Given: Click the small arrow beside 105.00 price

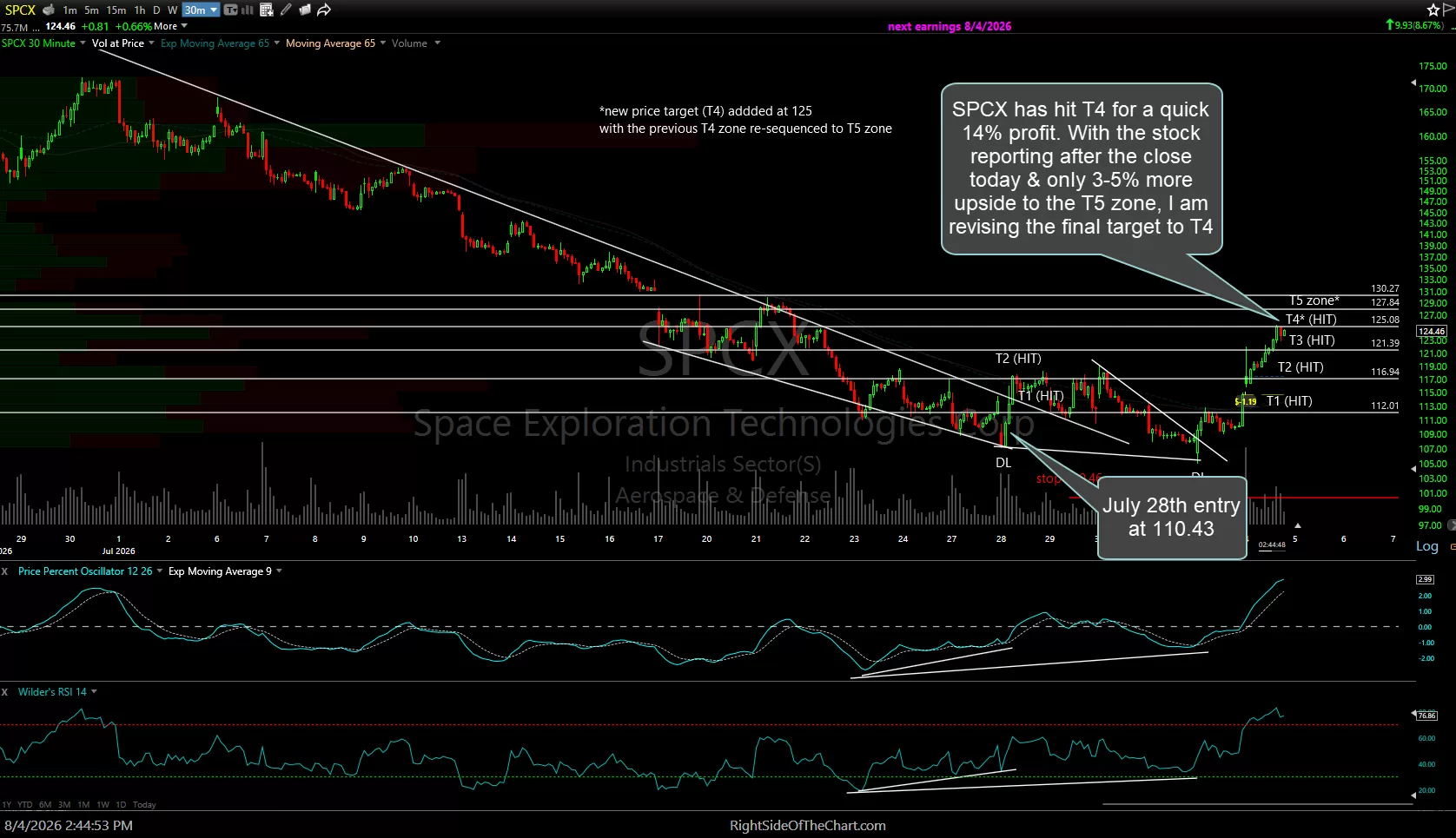Looking at the screenshot, I should [x=1412, y=469].
